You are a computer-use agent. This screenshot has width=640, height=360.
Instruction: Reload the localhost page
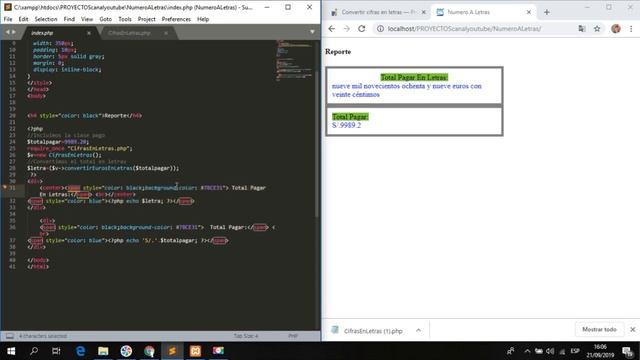click(x=362, y=29)
